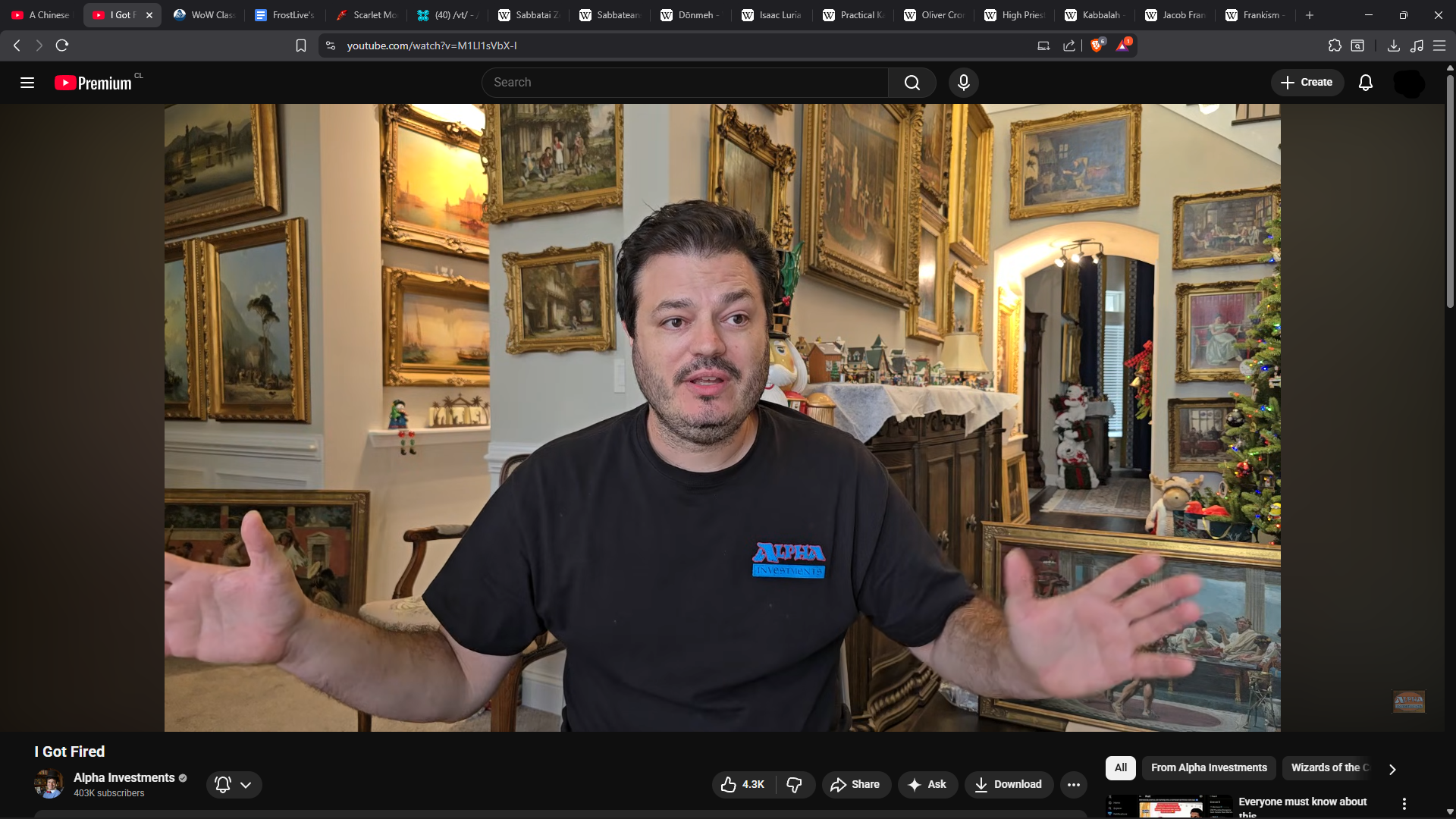Select From Alpha Investments chip
Image resolution: width=1456 pixels, height=819 pixels.
pyautogui.click(x=1209, y=767)
